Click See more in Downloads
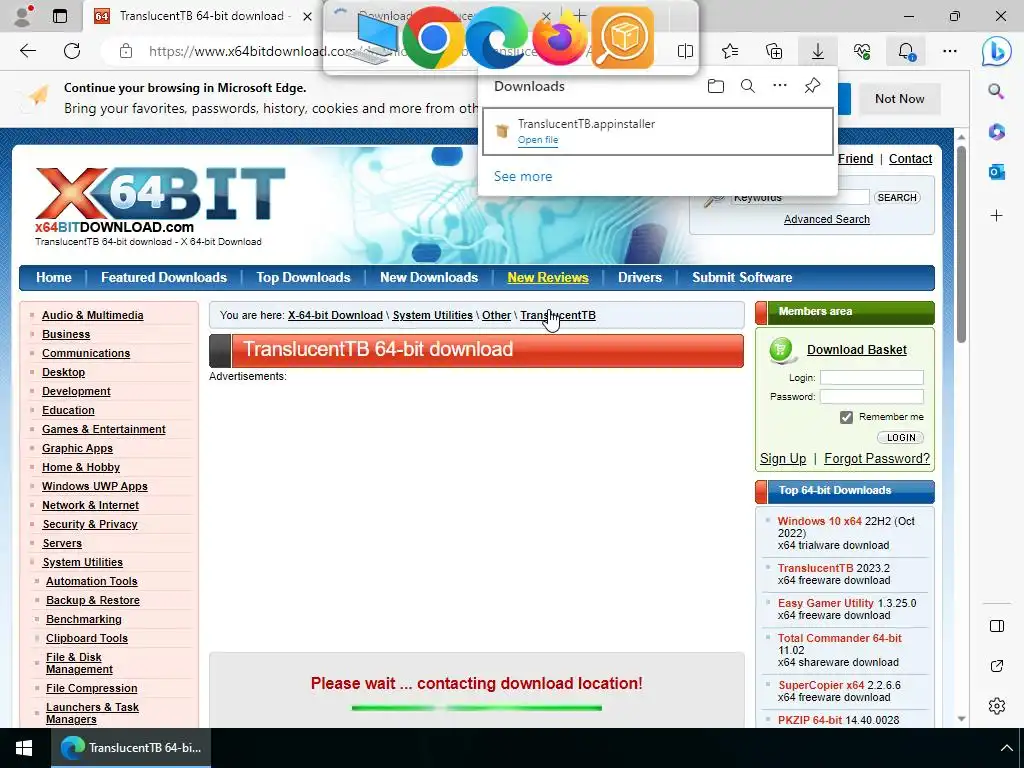This screenshot has height=768, width=1024. click(523, 176)
